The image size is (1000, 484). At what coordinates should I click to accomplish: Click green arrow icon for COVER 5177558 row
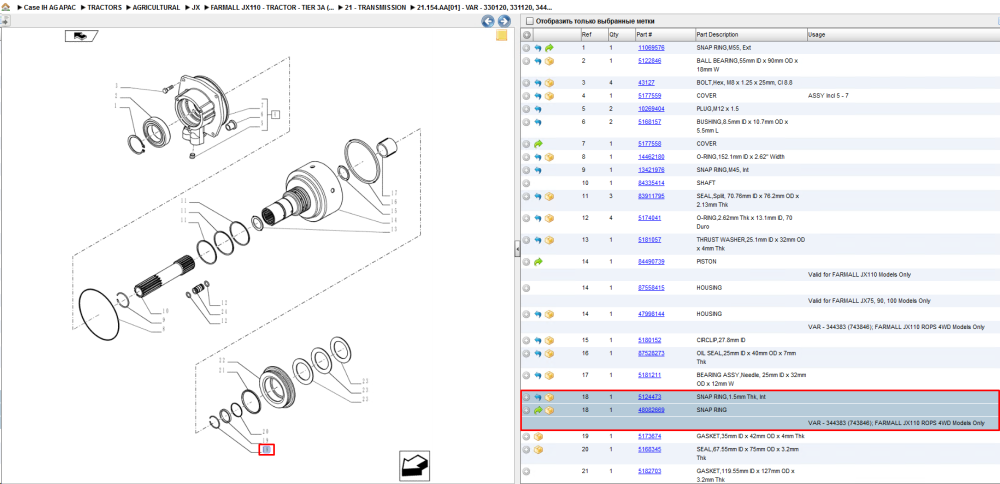coord(538,144)
